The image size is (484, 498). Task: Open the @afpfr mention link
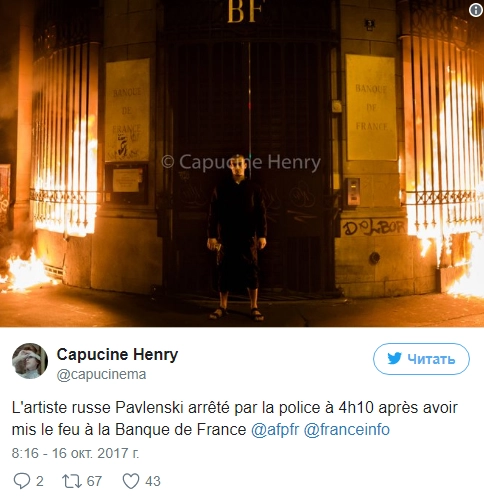coord(275,430)
